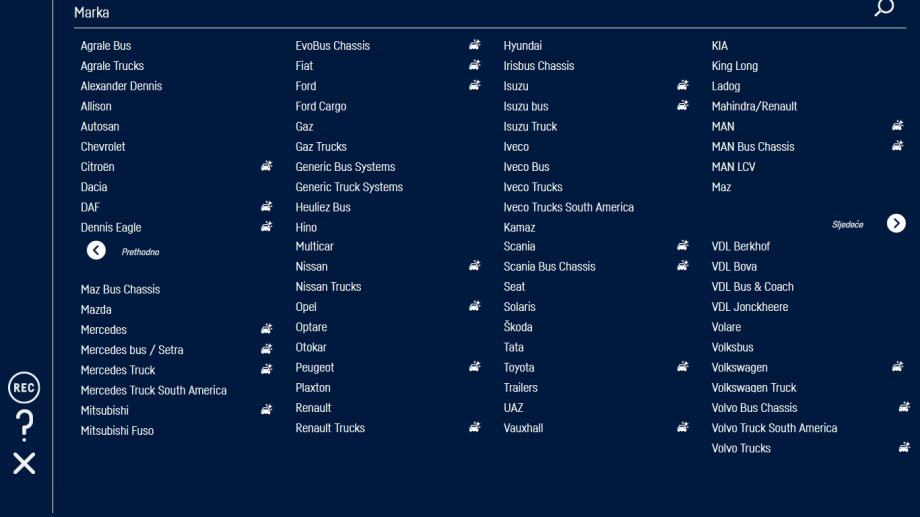This screenshot has width=920, height=517.
Task: Choose Alexander Dennis brand
Action: click(x=121, y=86)
